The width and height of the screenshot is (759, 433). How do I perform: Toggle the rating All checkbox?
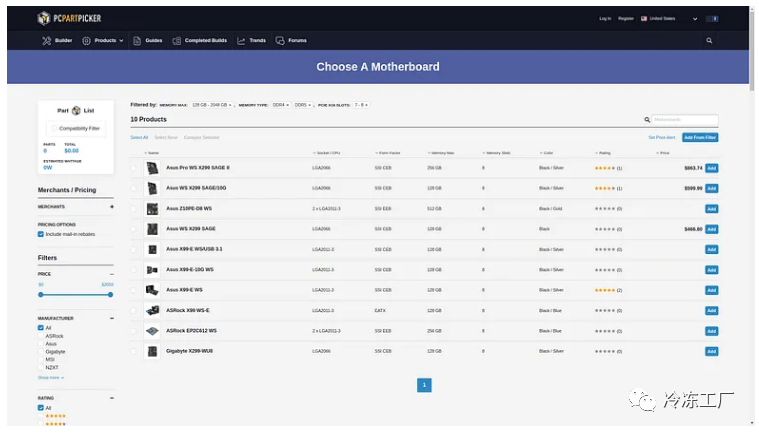41,408
